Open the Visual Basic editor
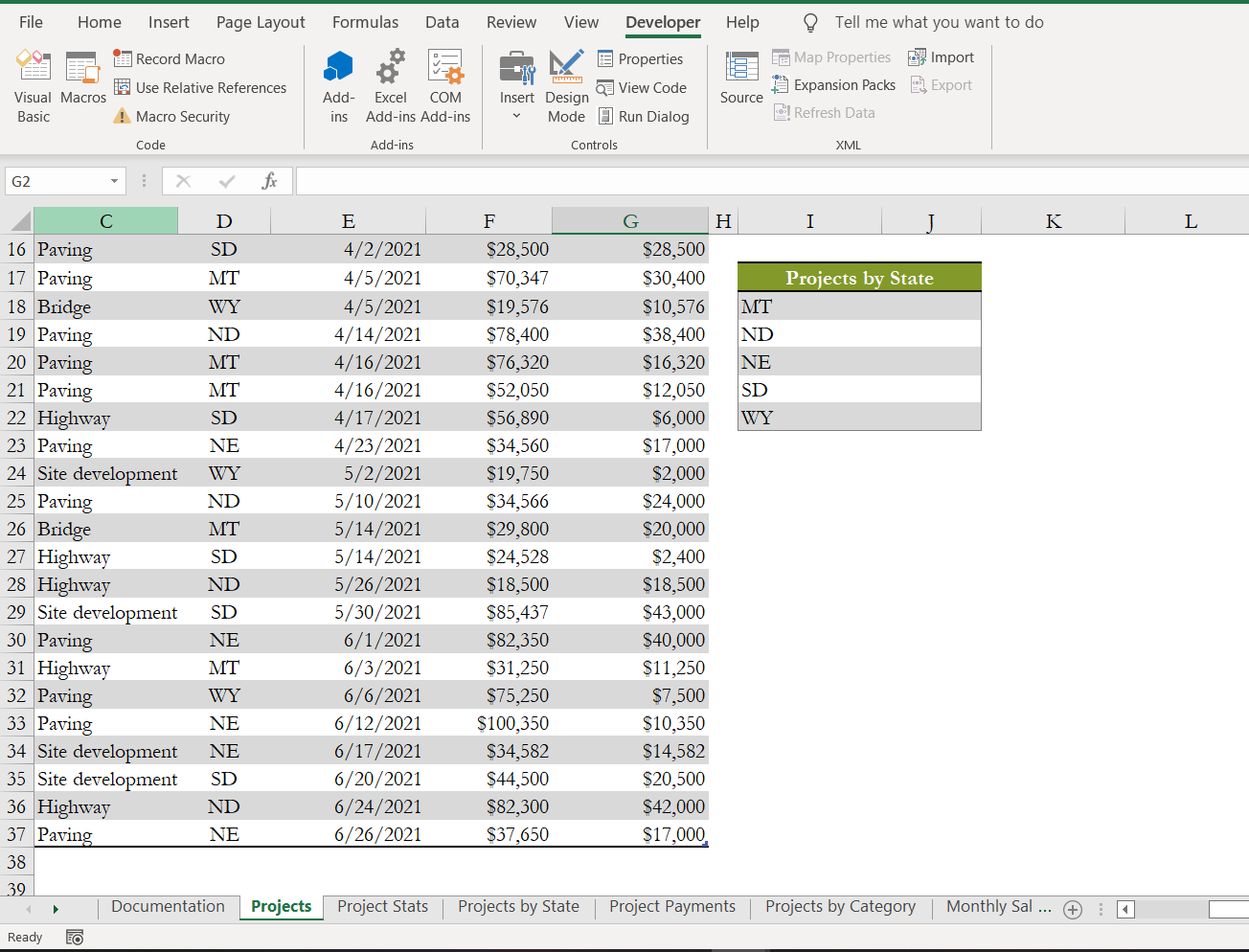 33,86
